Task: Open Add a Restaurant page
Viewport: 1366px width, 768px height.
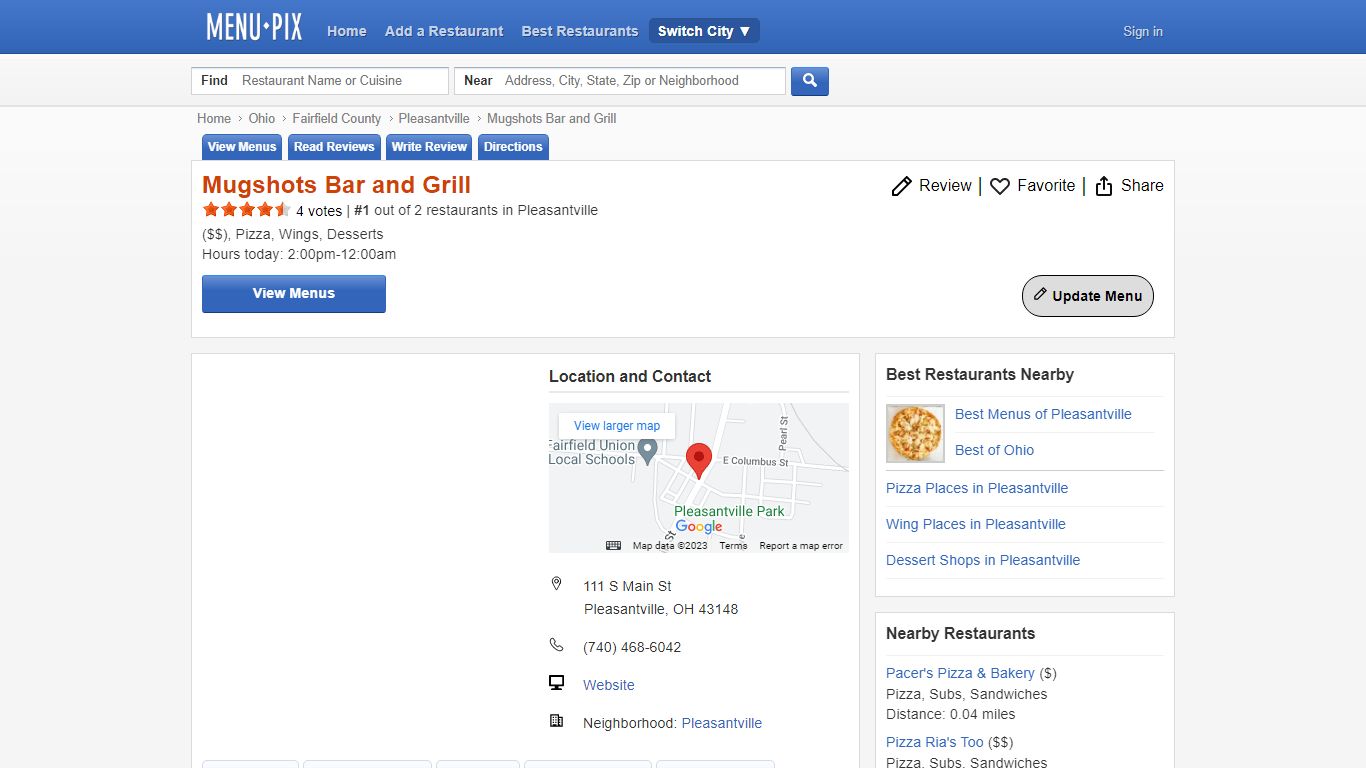Action: [444, 31]
